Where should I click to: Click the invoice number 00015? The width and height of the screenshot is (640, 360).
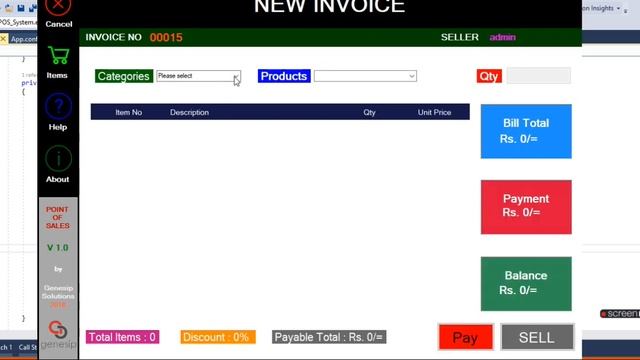click(166, 38)
